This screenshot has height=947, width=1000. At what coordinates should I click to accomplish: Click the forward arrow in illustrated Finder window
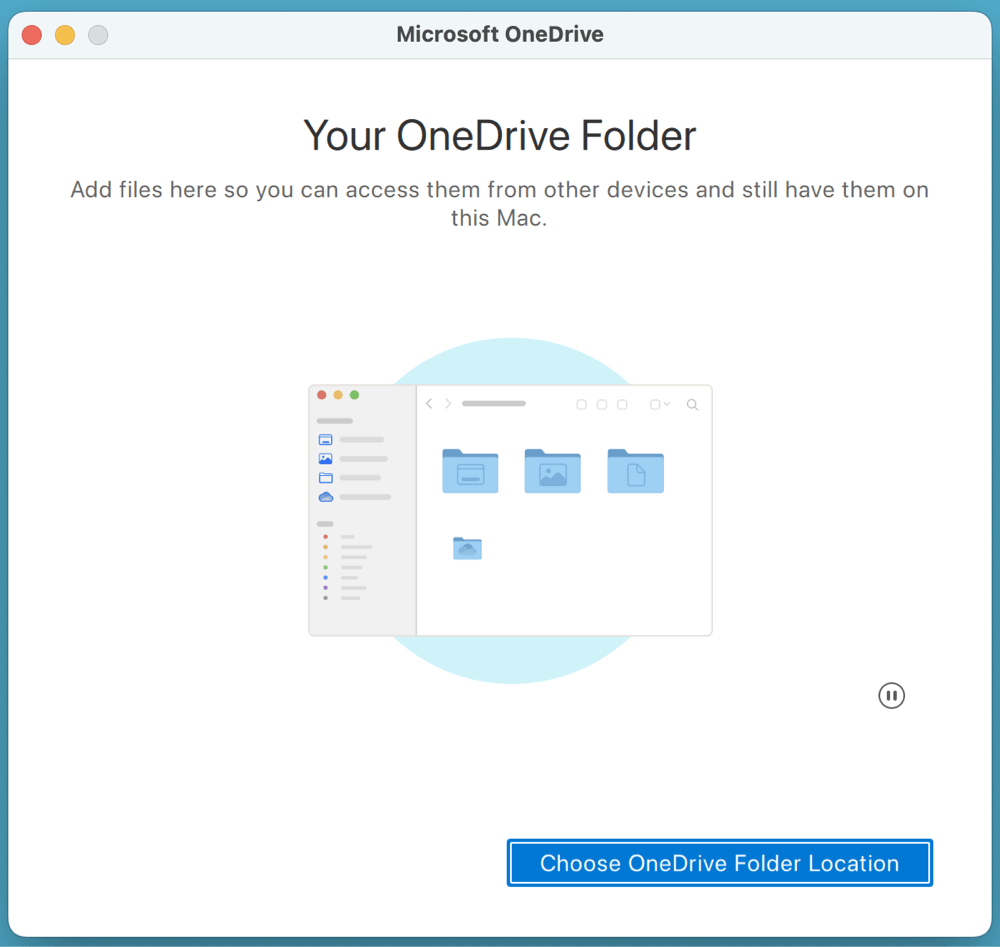point(448,404)
